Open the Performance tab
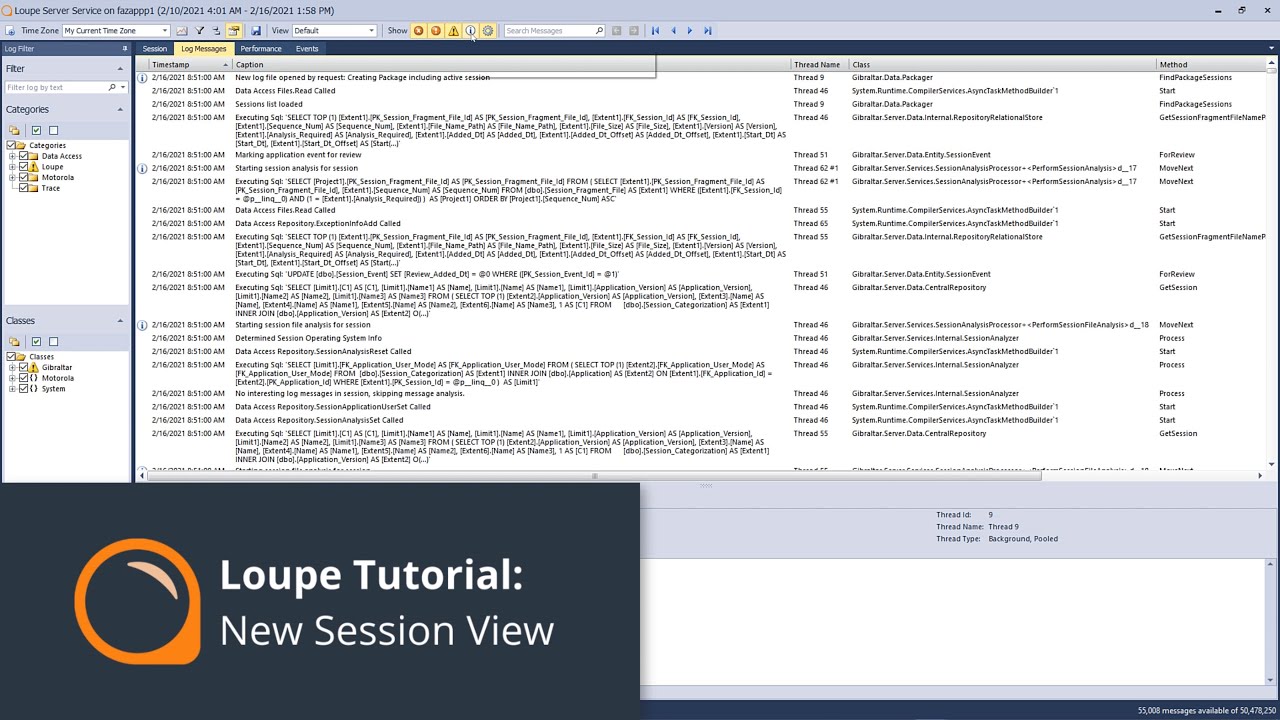The image size is (1280, 720). [x=260, y=49]
